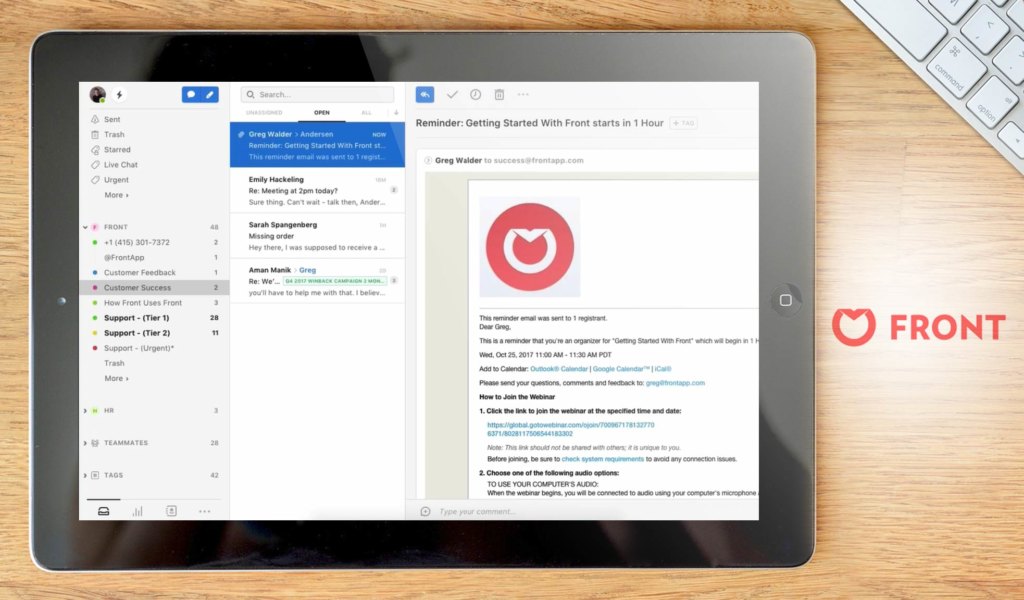Compose new message with the pencil icon
The image size is (1024, 600).
(210, 95)
